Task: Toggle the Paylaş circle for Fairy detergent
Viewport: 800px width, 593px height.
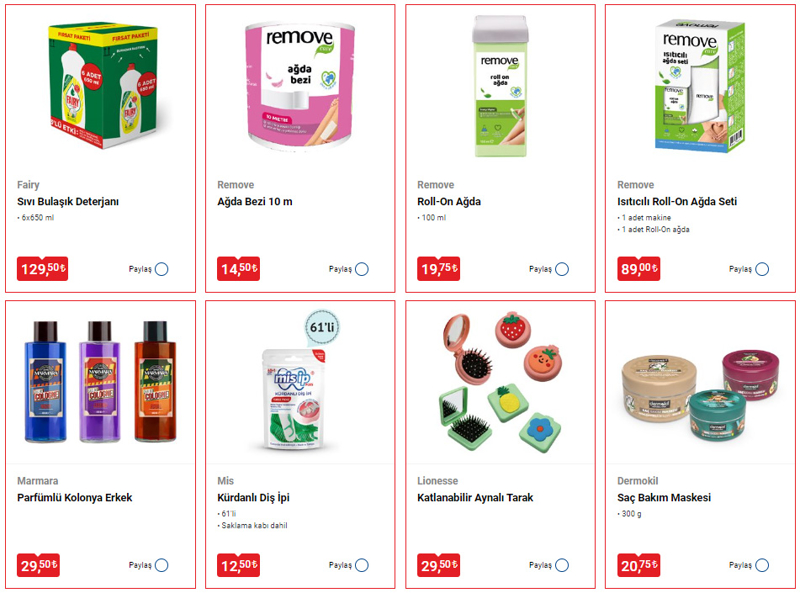Action: [x=161, y=269]
